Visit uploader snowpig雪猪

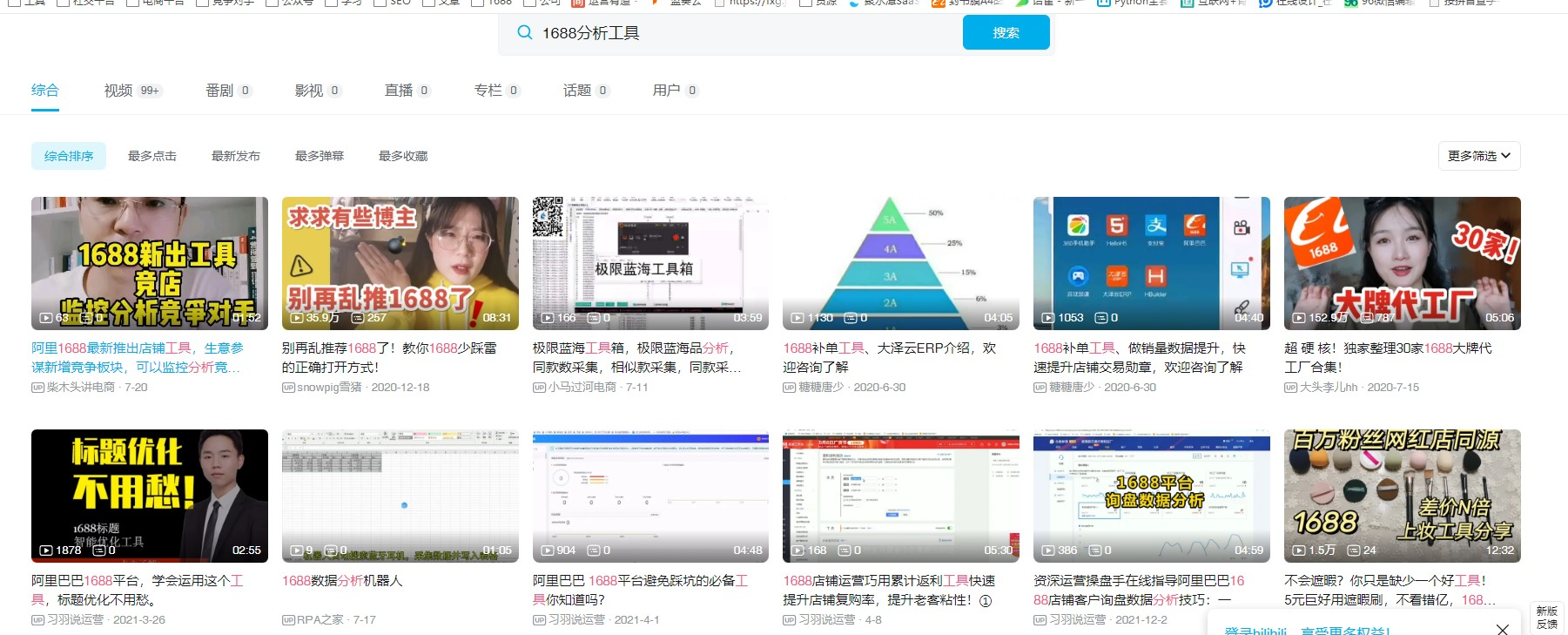click(329, 388)
